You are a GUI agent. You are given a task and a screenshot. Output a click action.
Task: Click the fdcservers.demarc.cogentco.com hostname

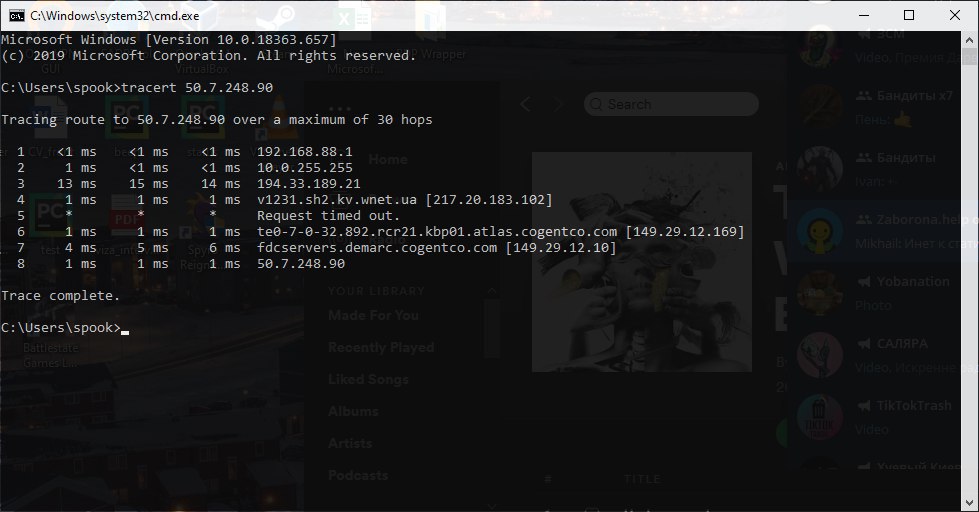[x=377, y=248]
